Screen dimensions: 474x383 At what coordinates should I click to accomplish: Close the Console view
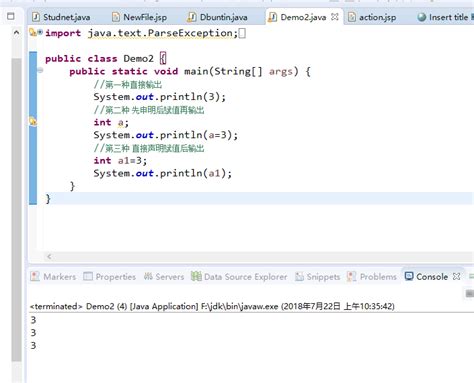(457, 276)
